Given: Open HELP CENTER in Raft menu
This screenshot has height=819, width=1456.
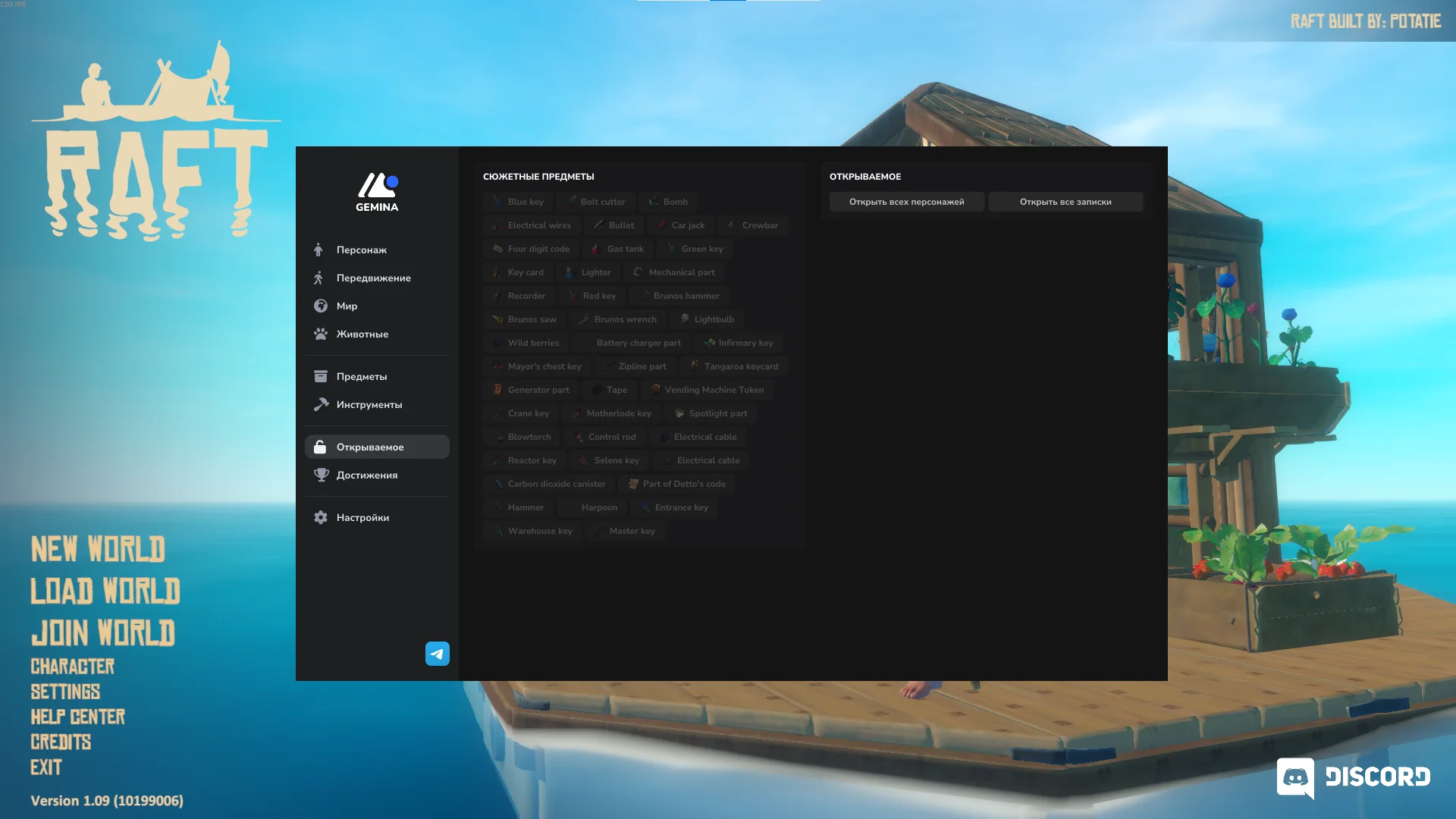Looking at the screenshot, I should point(78,717).
